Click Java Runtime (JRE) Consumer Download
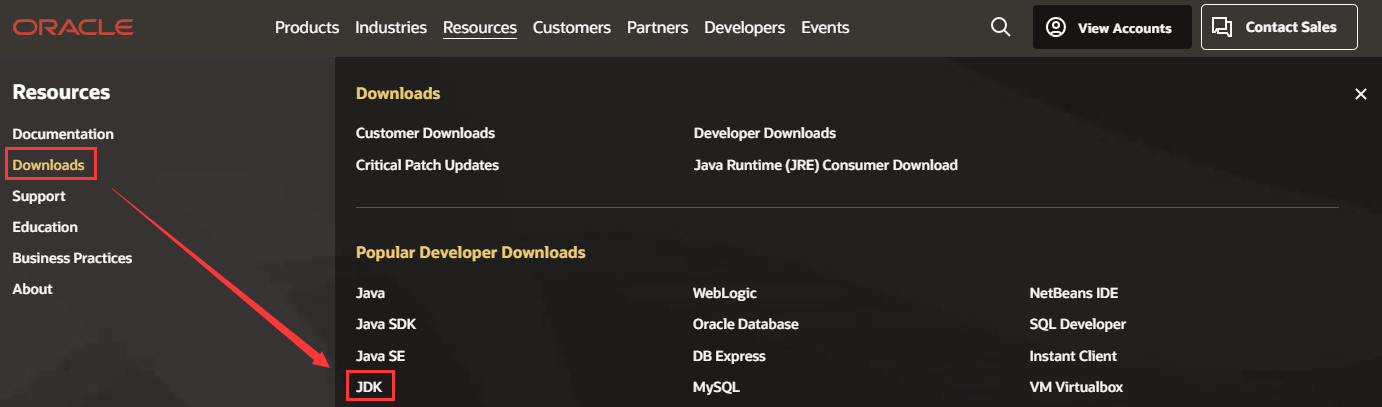The height and width of the screenshot is (407, 1382). click(x=825, y=165)
